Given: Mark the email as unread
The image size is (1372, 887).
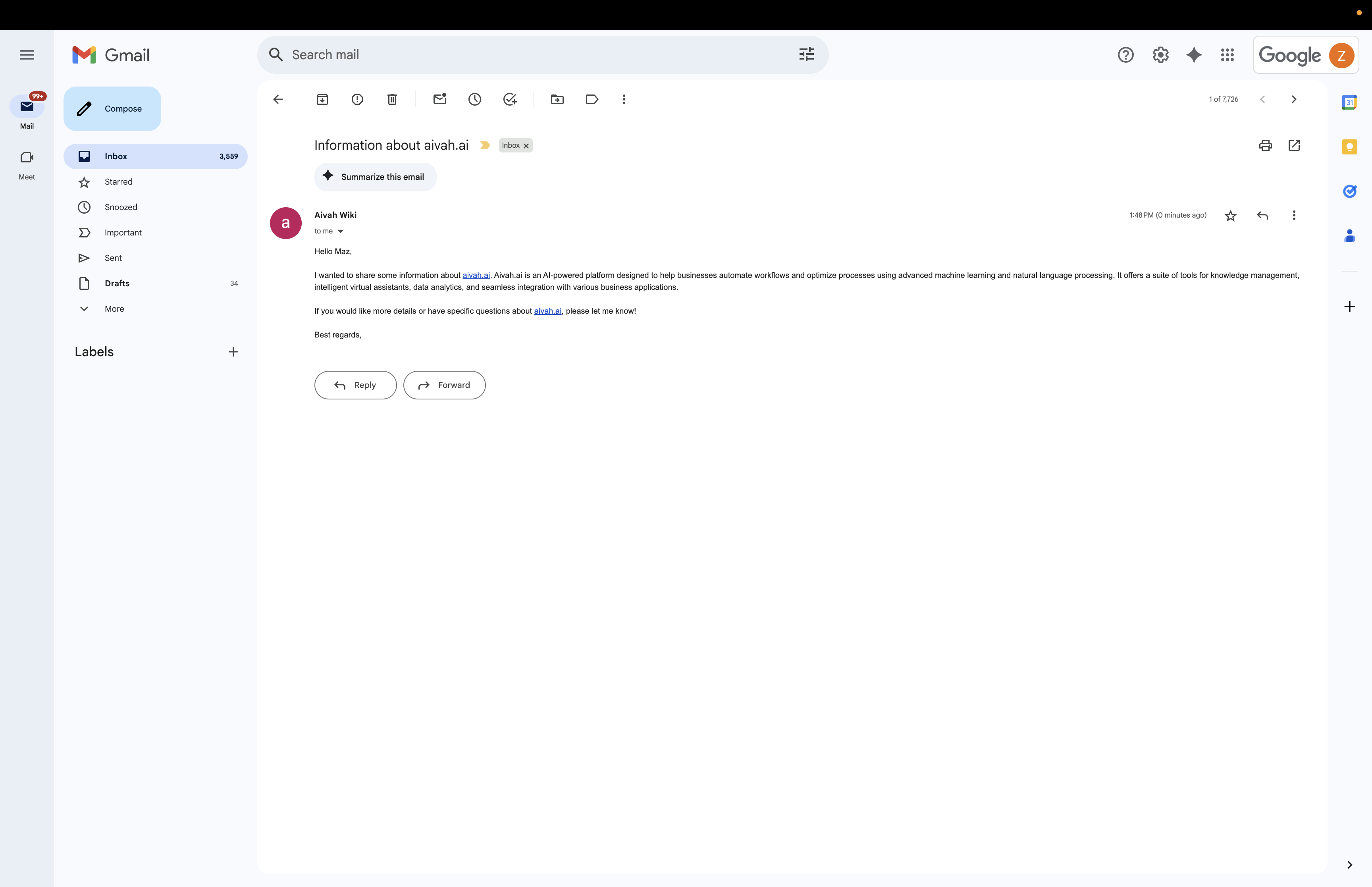Looking at the screenshot, I should pyautogui.click(x=440, y=99).
